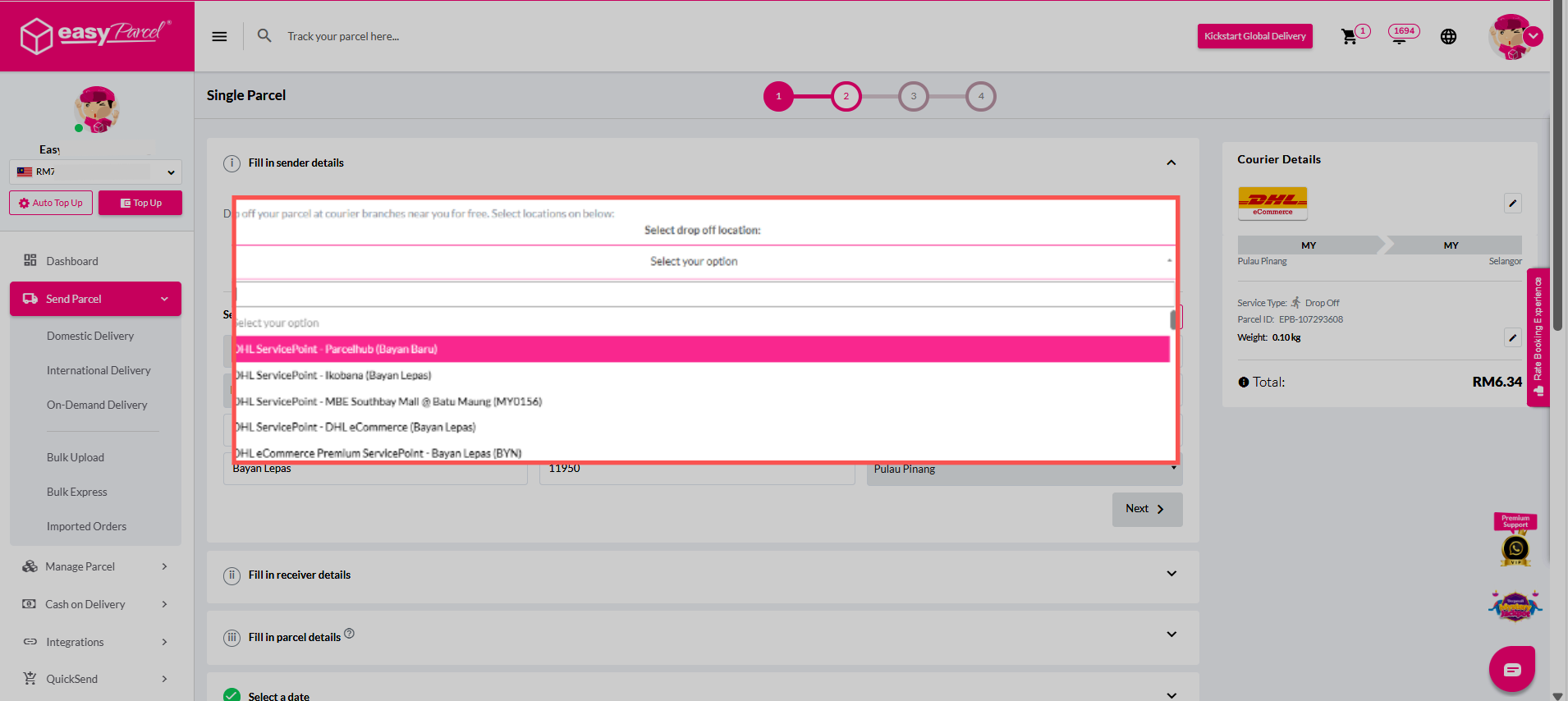
Task: Go to step 4 indicator
Action: [980, 96]
